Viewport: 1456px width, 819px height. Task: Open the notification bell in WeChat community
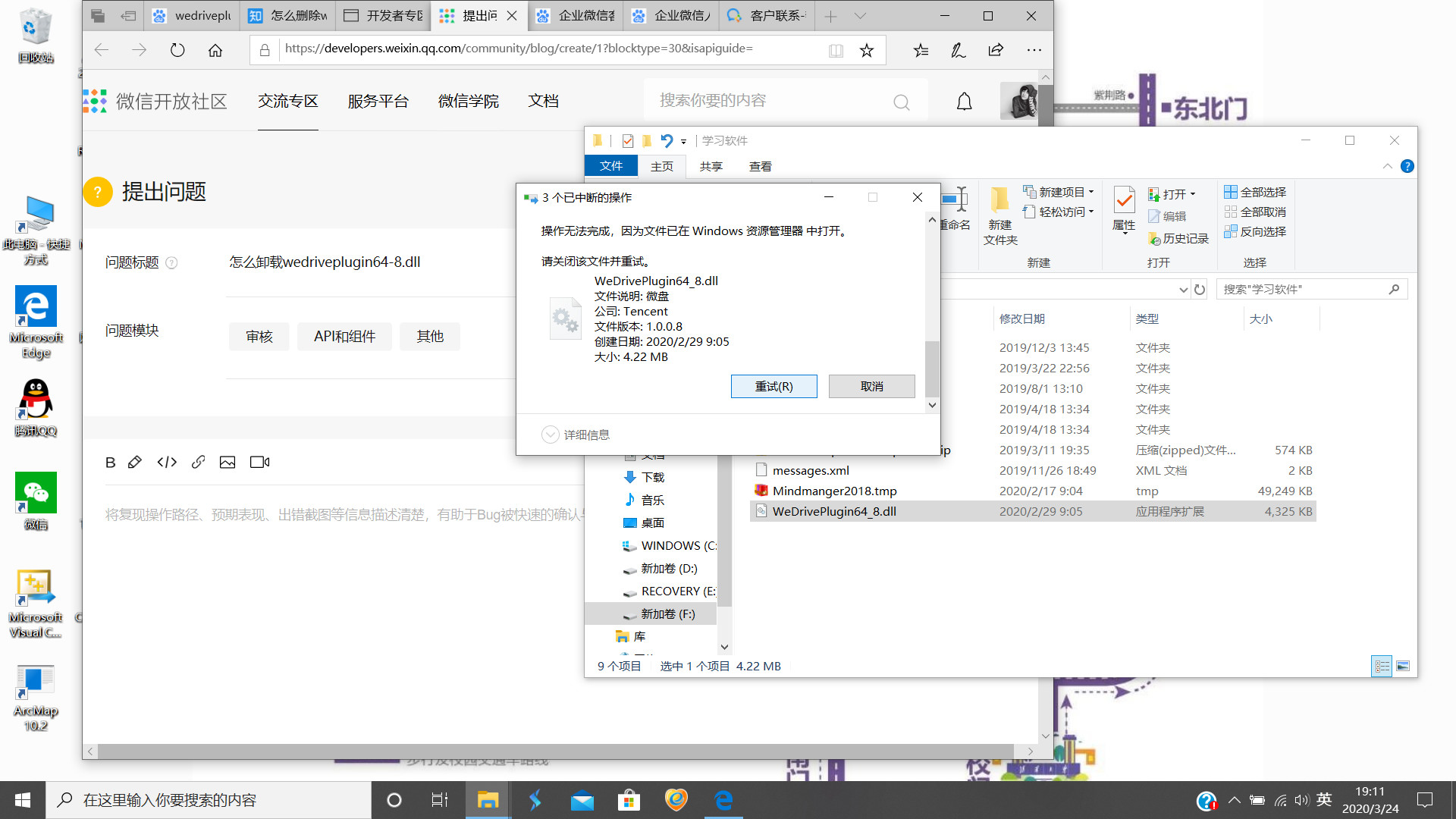coord(964,102)
